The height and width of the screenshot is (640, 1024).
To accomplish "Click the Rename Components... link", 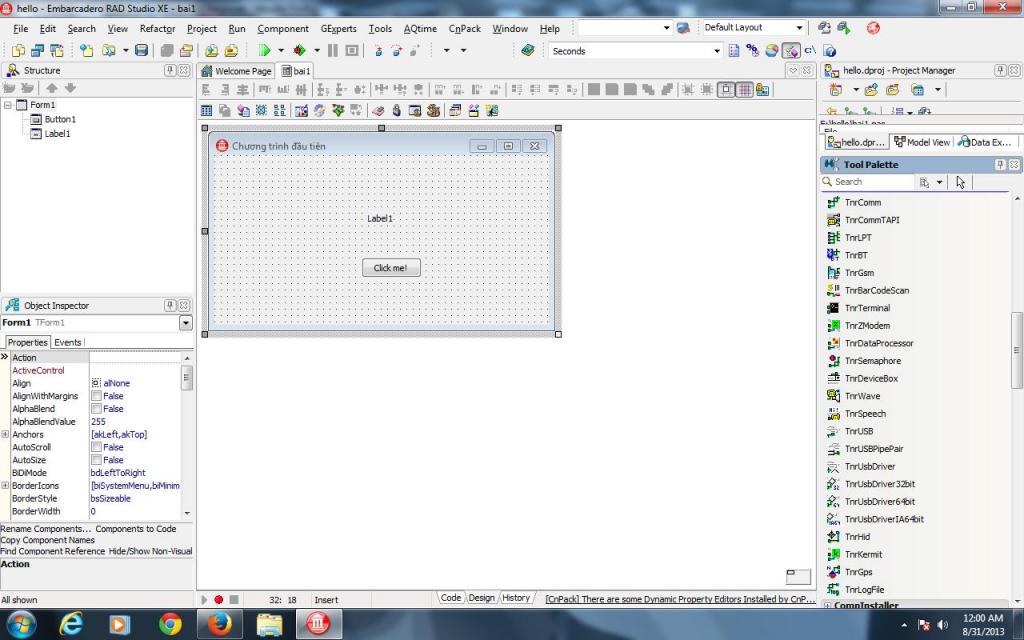I will click(46, 528).
